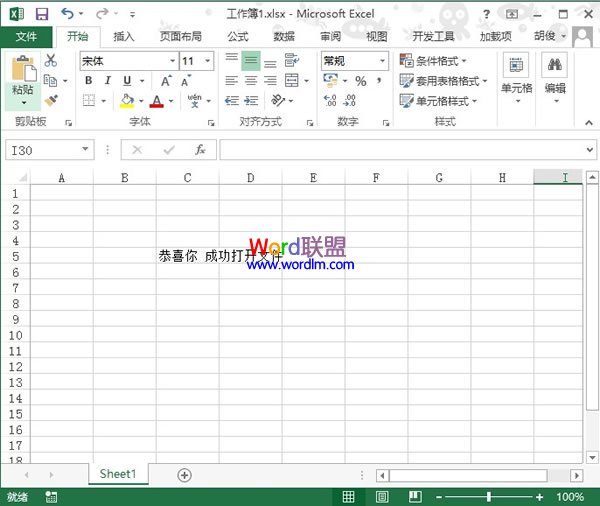Click the Paste clipboard icon
The width and height of the screenshot is (600, 506).
tap(24, 69)
